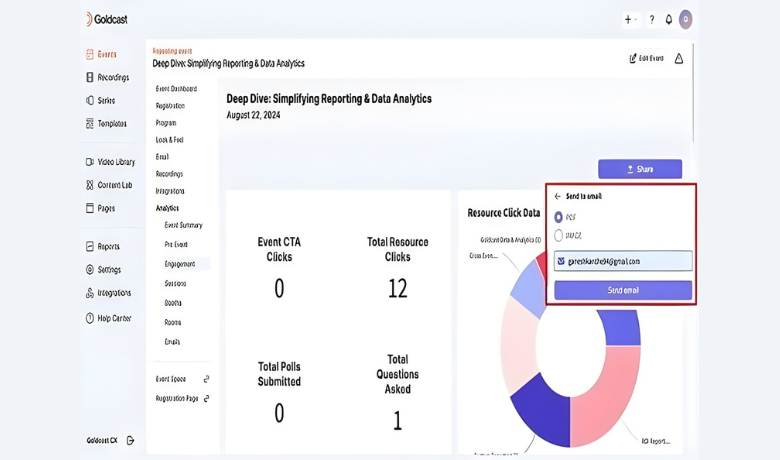Open the plus create dropdown in header
The image size is (780, 460).
click(630, 19)
